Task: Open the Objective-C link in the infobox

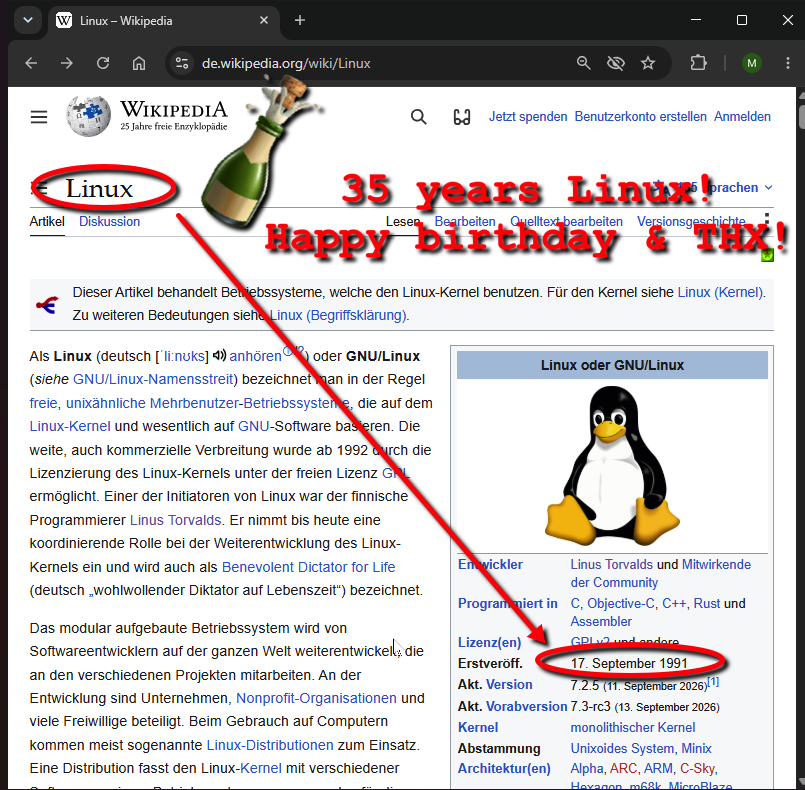Action: tap(621, 603)
